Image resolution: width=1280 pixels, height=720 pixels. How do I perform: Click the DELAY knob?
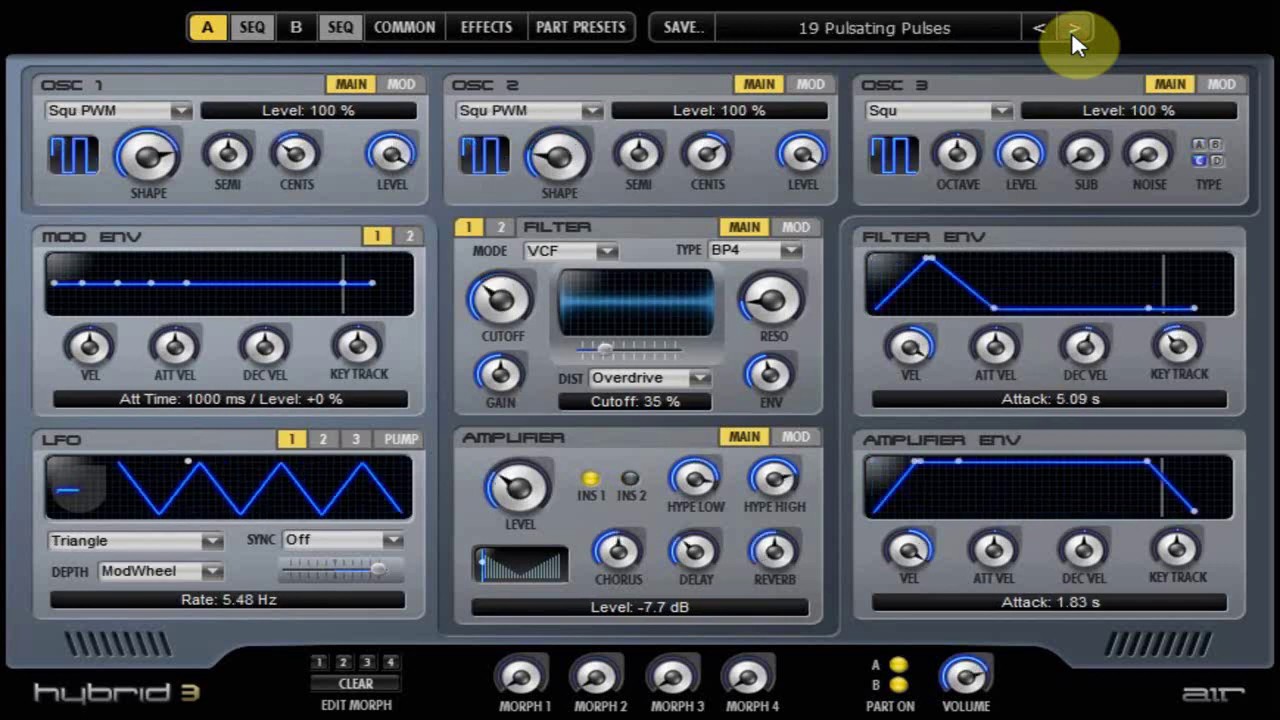pyautogui.click(x=695, y=550)
